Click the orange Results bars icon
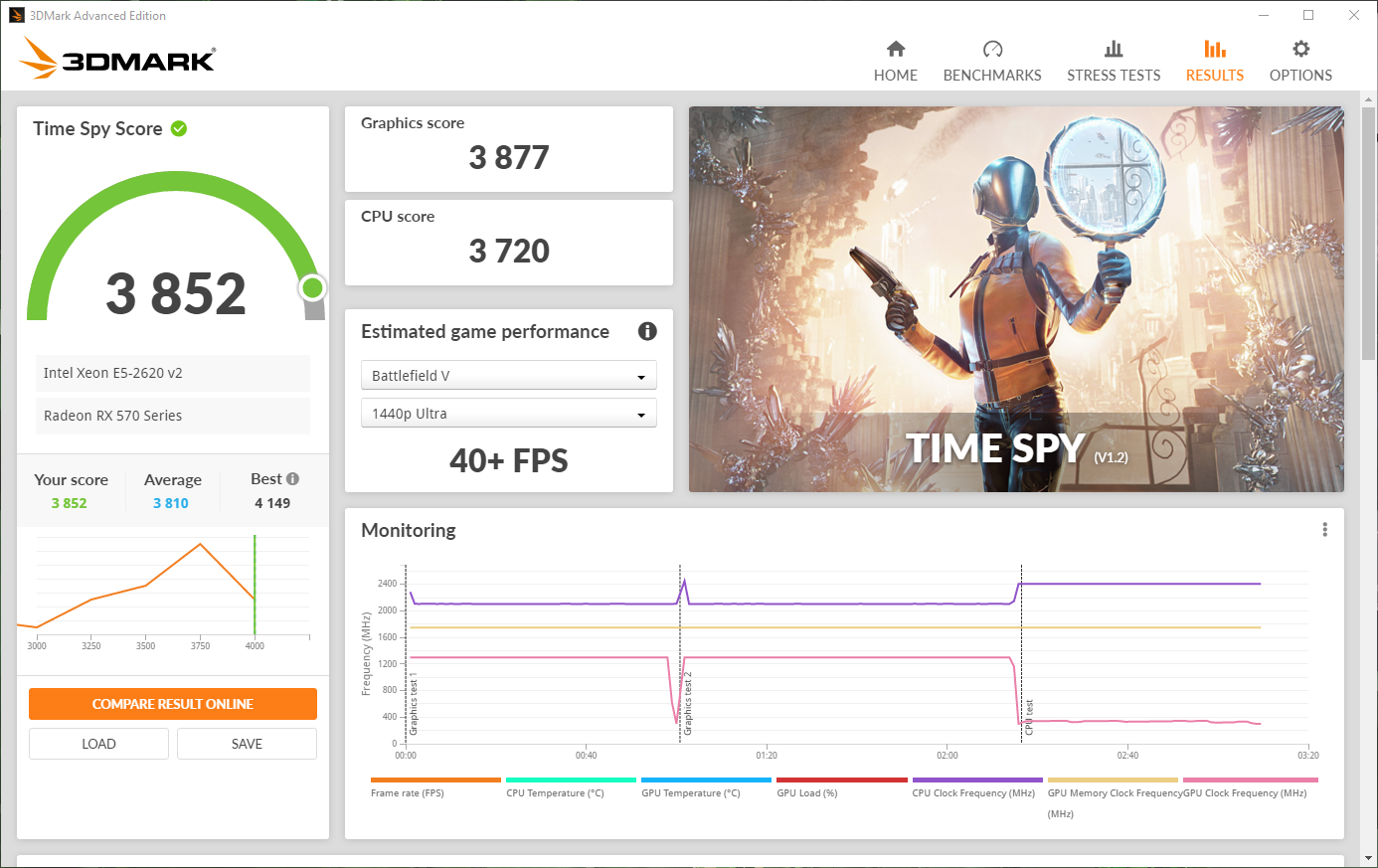This screenshot has height=868, width=1378. pyautogui.click(x=1214, y=47)
